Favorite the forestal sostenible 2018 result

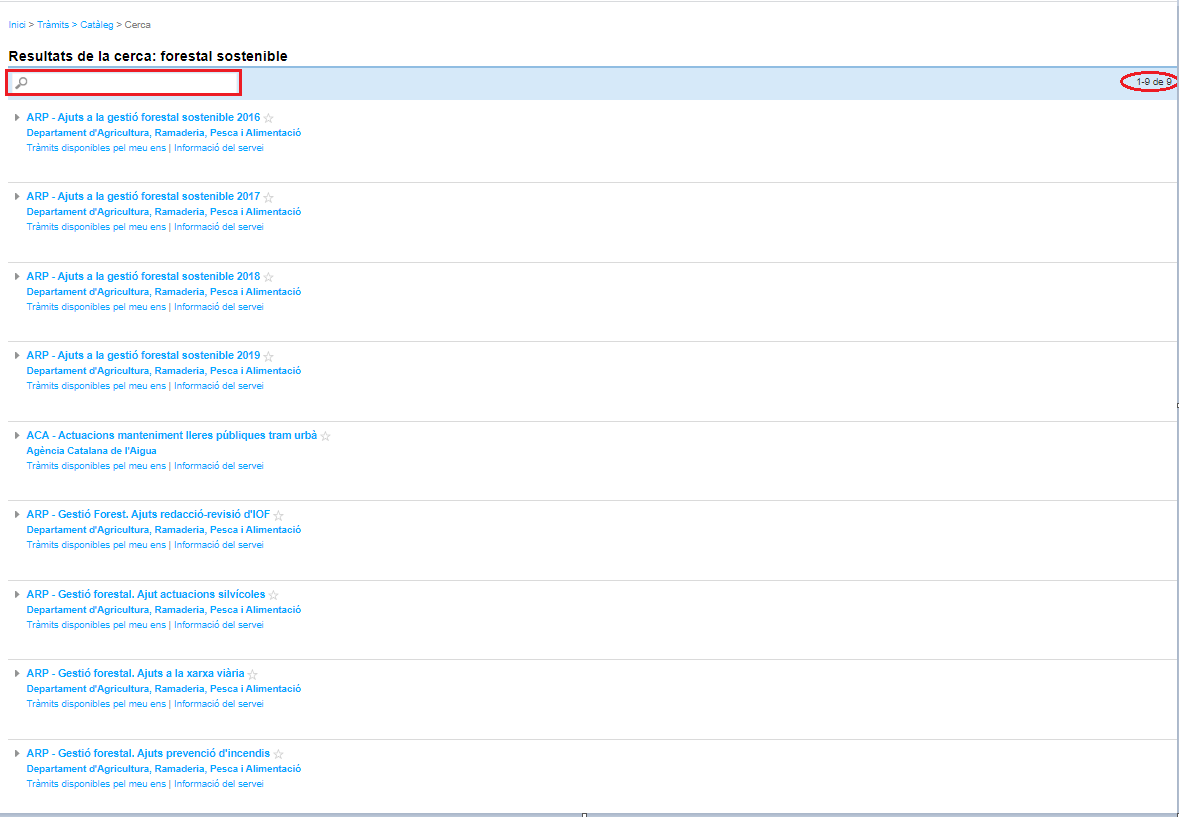[x=268, y=277]
